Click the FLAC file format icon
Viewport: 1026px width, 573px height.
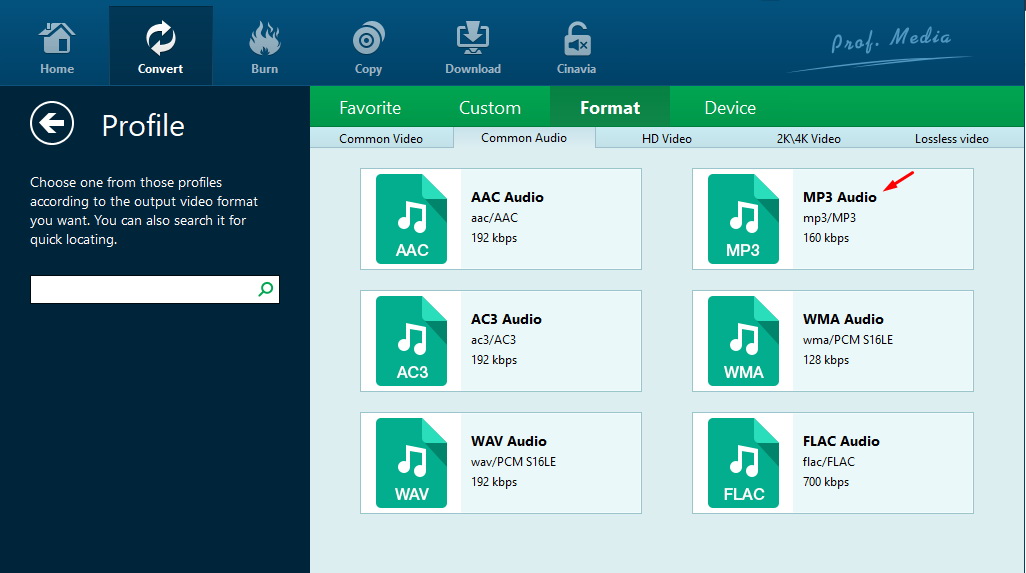(743, 463)
